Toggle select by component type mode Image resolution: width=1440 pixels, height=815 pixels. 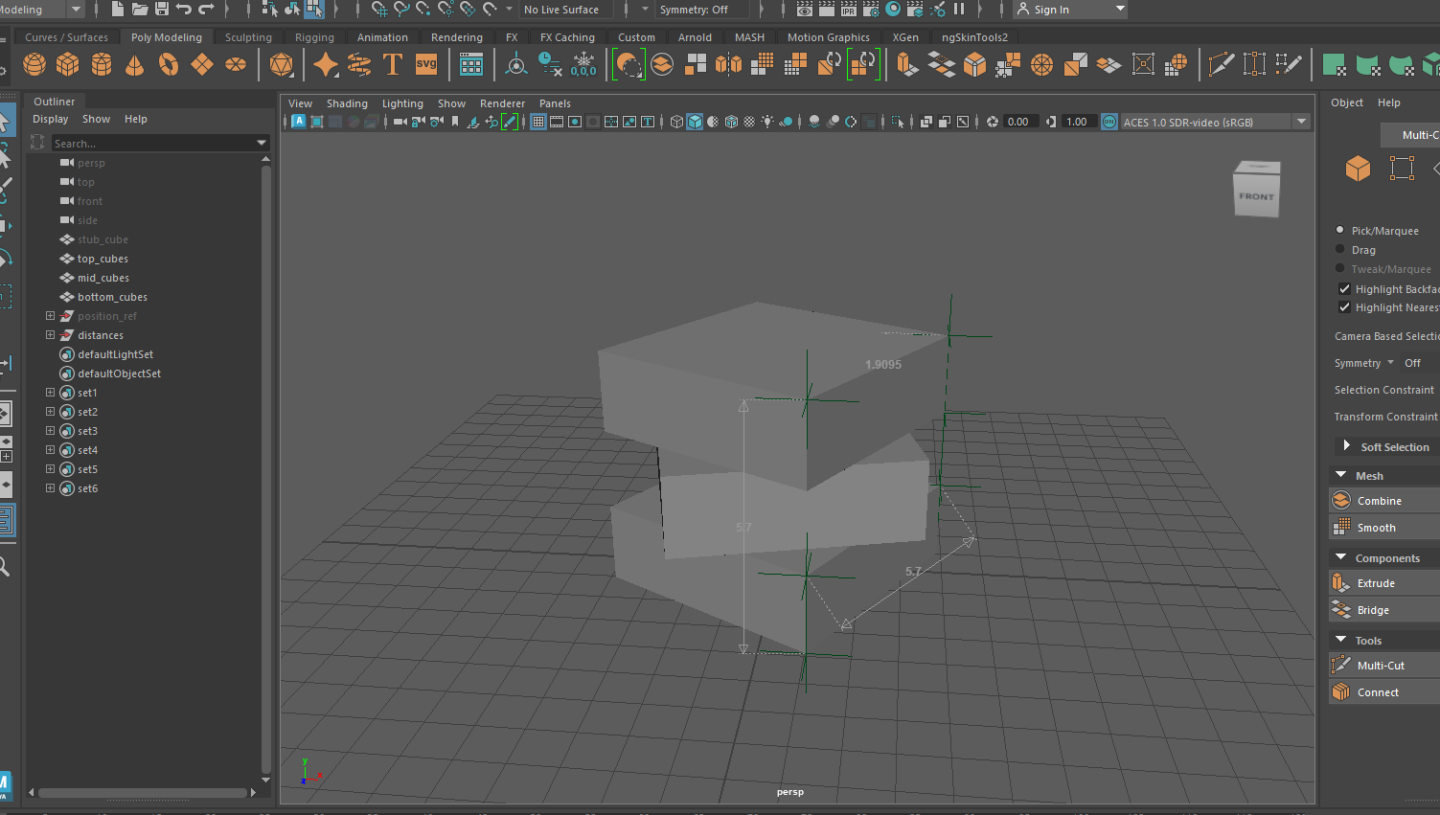coord(315,9)
